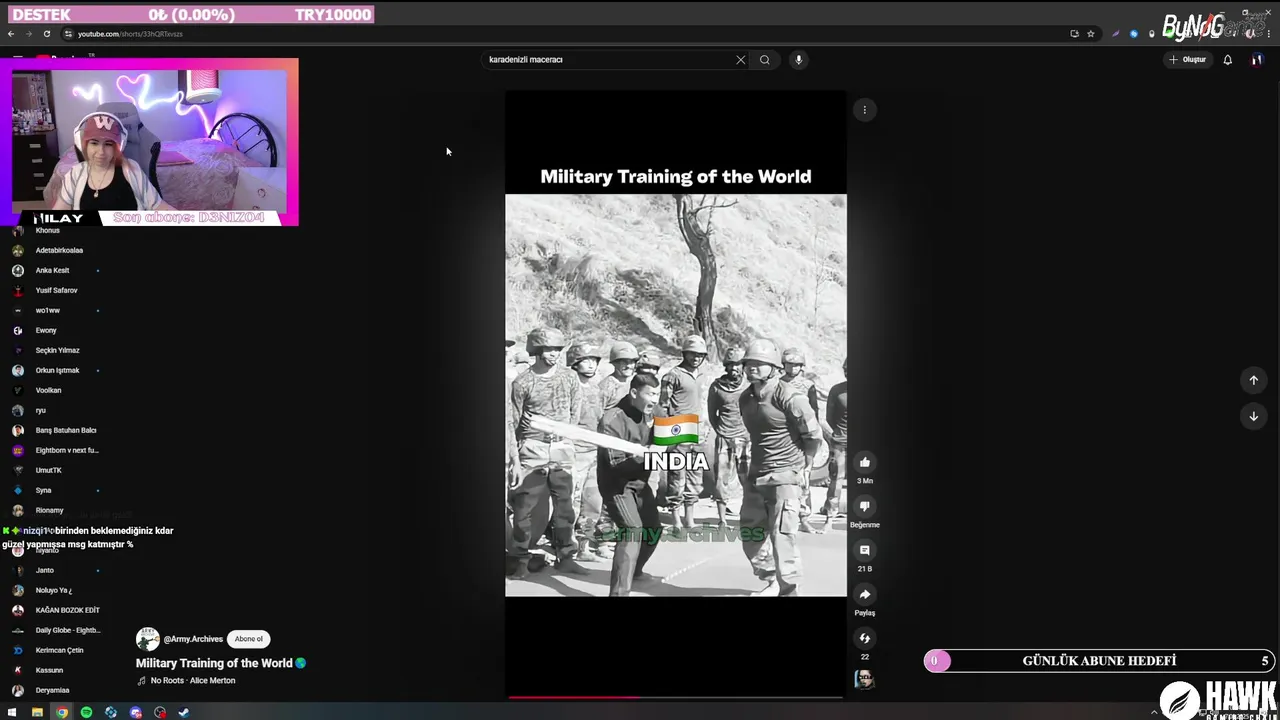Like the Short with the thumbs-up icon

pyautogui.click(x=865, y=462)
